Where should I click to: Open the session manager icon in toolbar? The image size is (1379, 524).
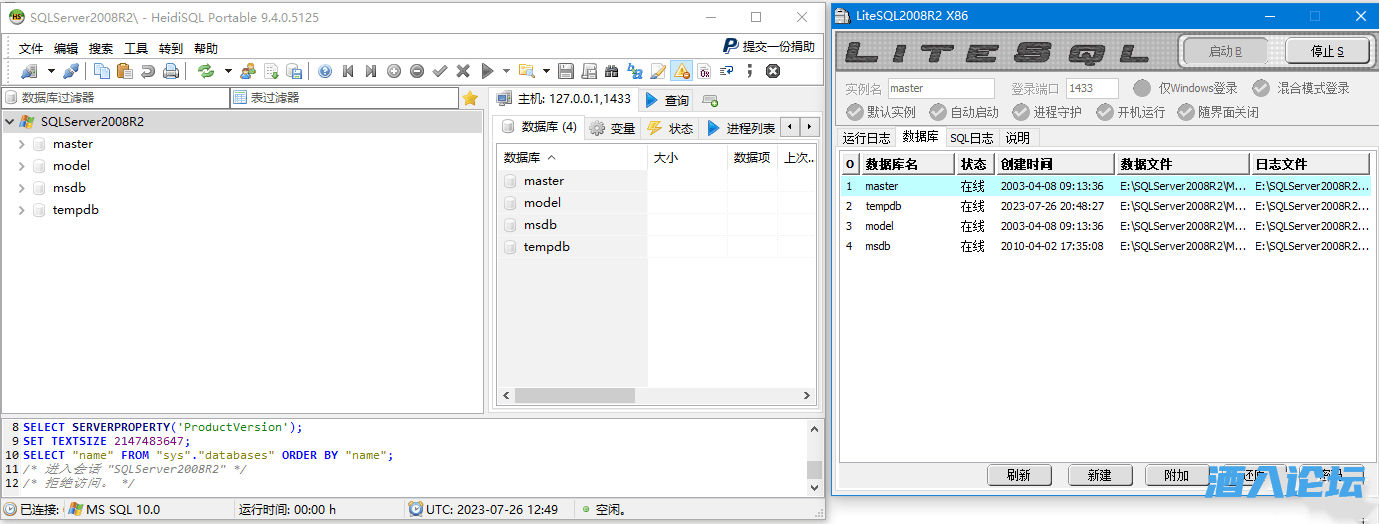(28, 71)
